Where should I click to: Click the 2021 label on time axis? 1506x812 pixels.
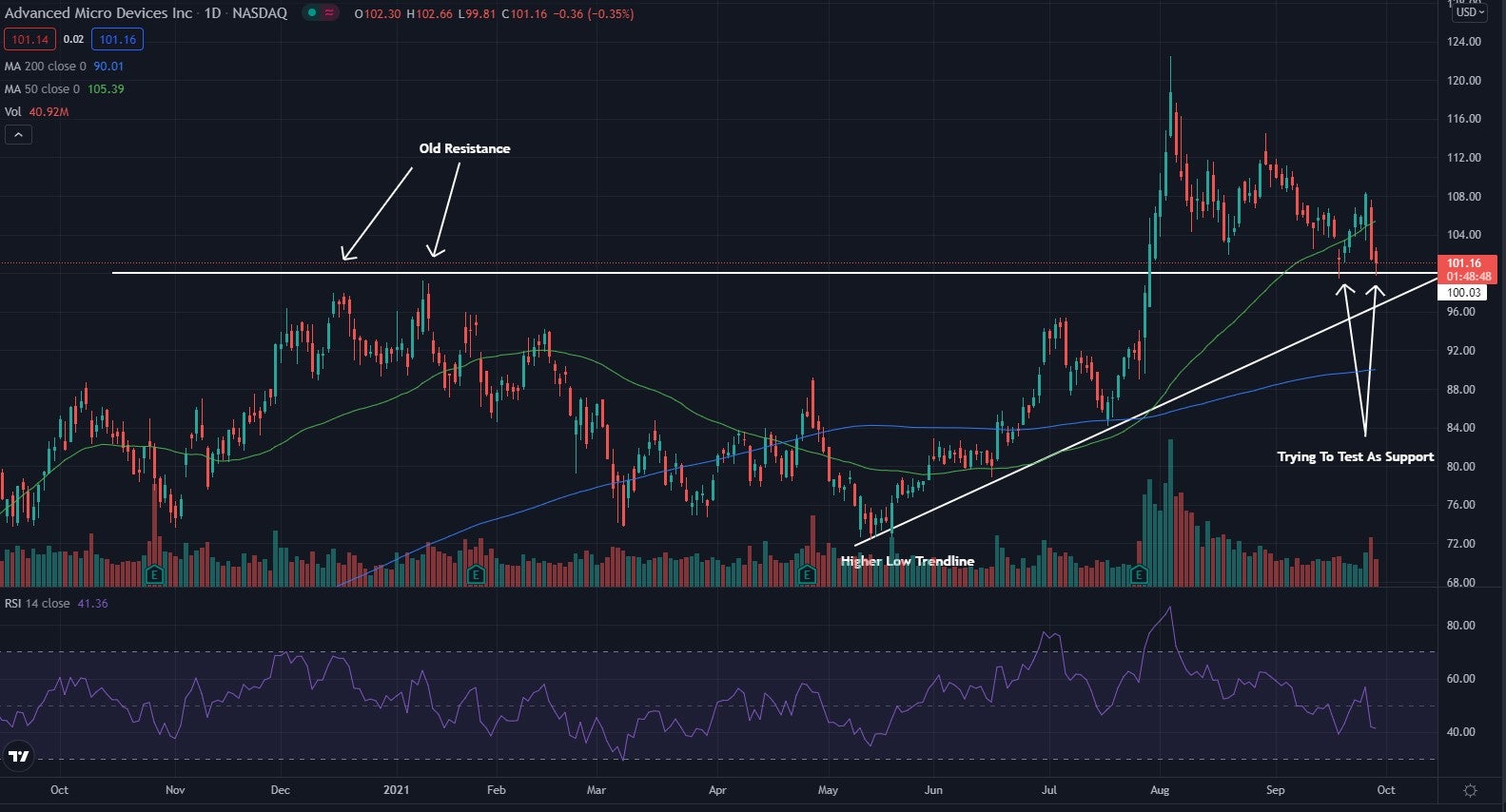click(x=397, y=790)
